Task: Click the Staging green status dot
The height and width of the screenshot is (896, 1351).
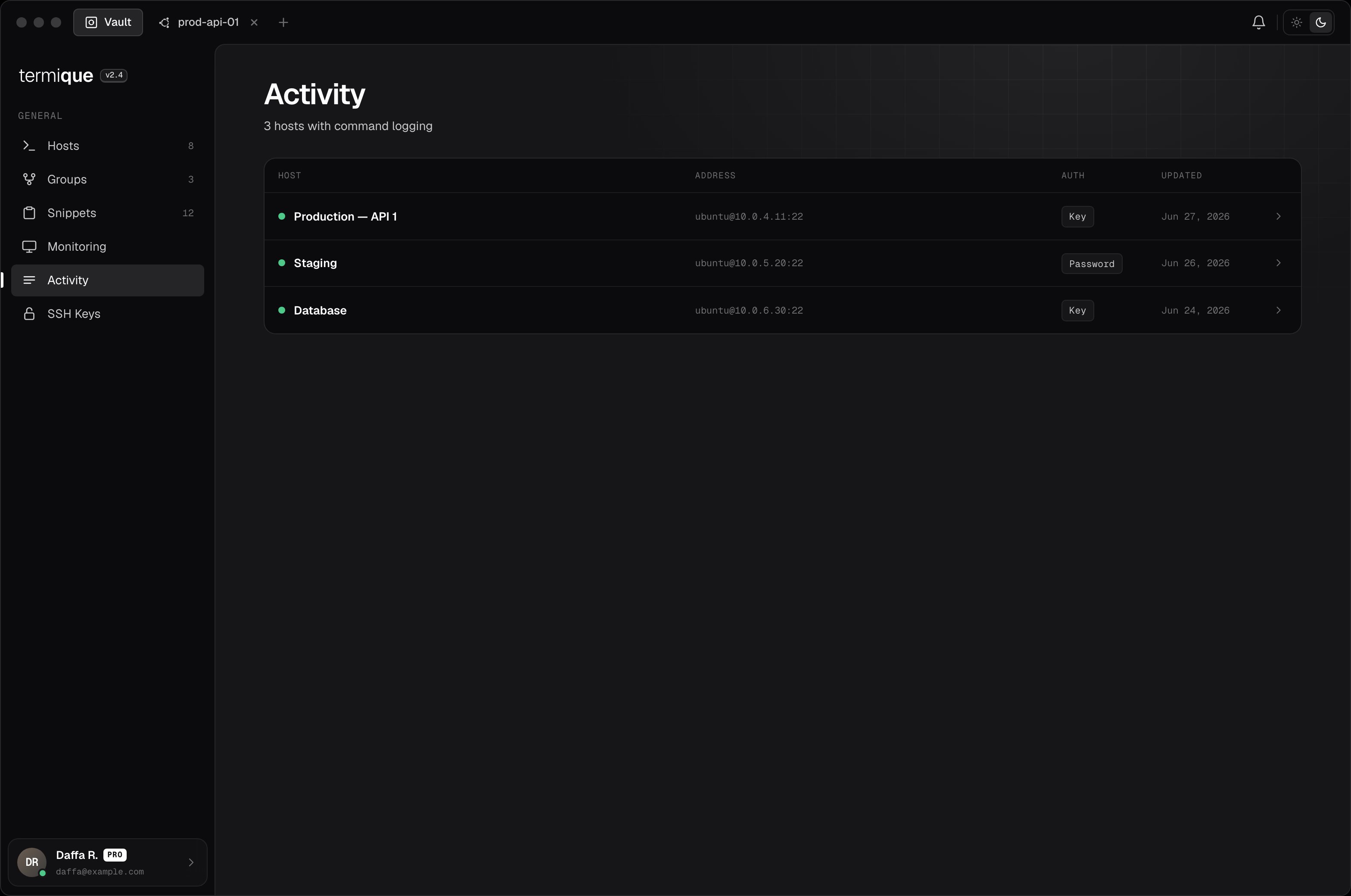Action: tap(282, 263)
